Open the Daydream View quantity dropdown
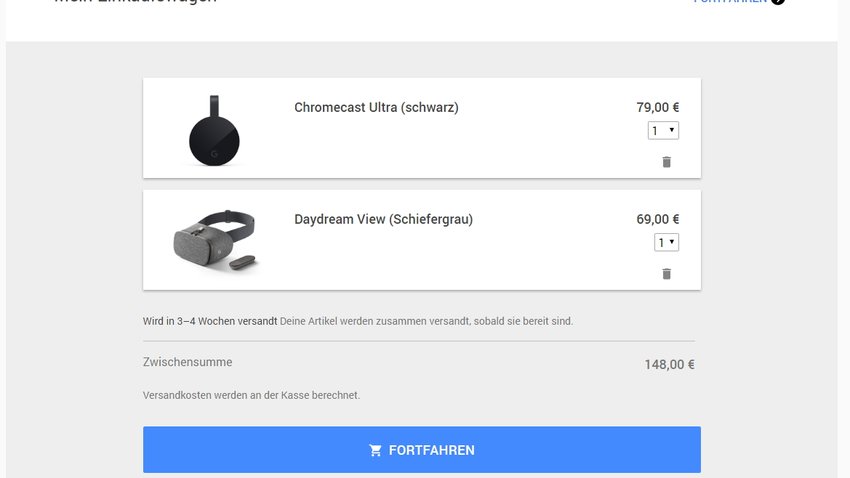 coord(666,242)
